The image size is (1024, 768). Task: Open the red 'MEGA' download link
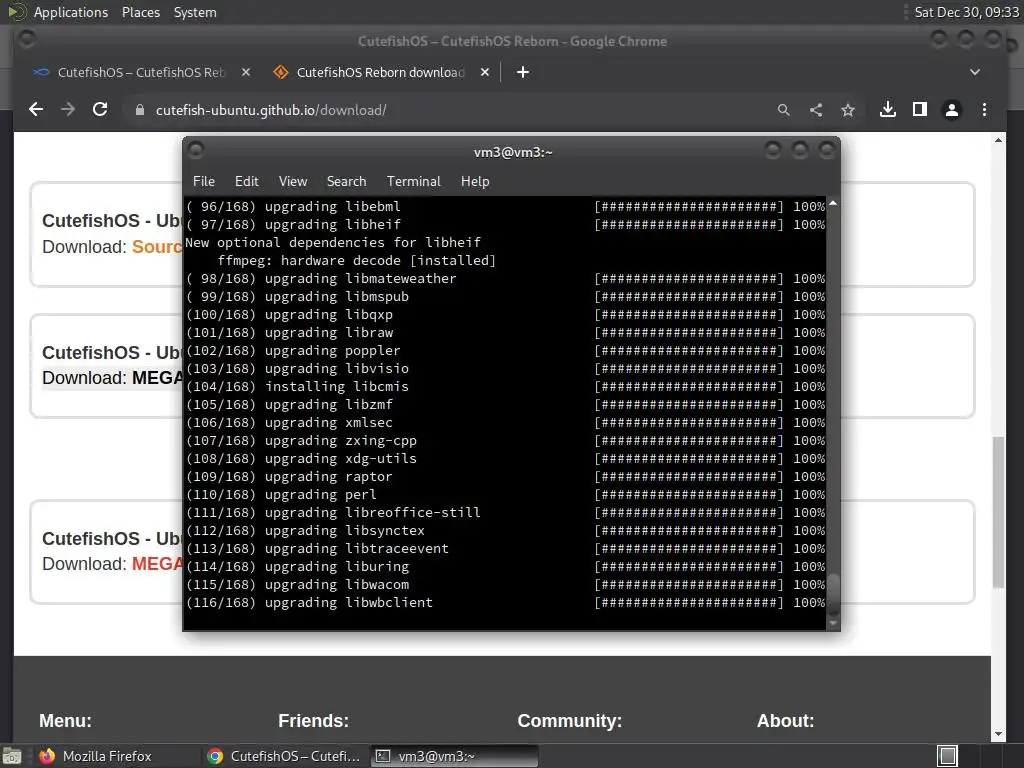click(x=157, y=564)
